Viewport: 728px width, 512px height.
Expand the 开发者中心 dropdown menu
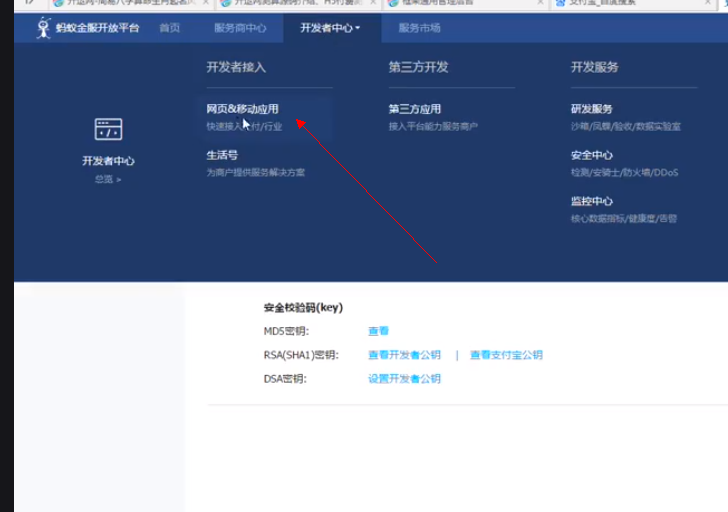330,28
